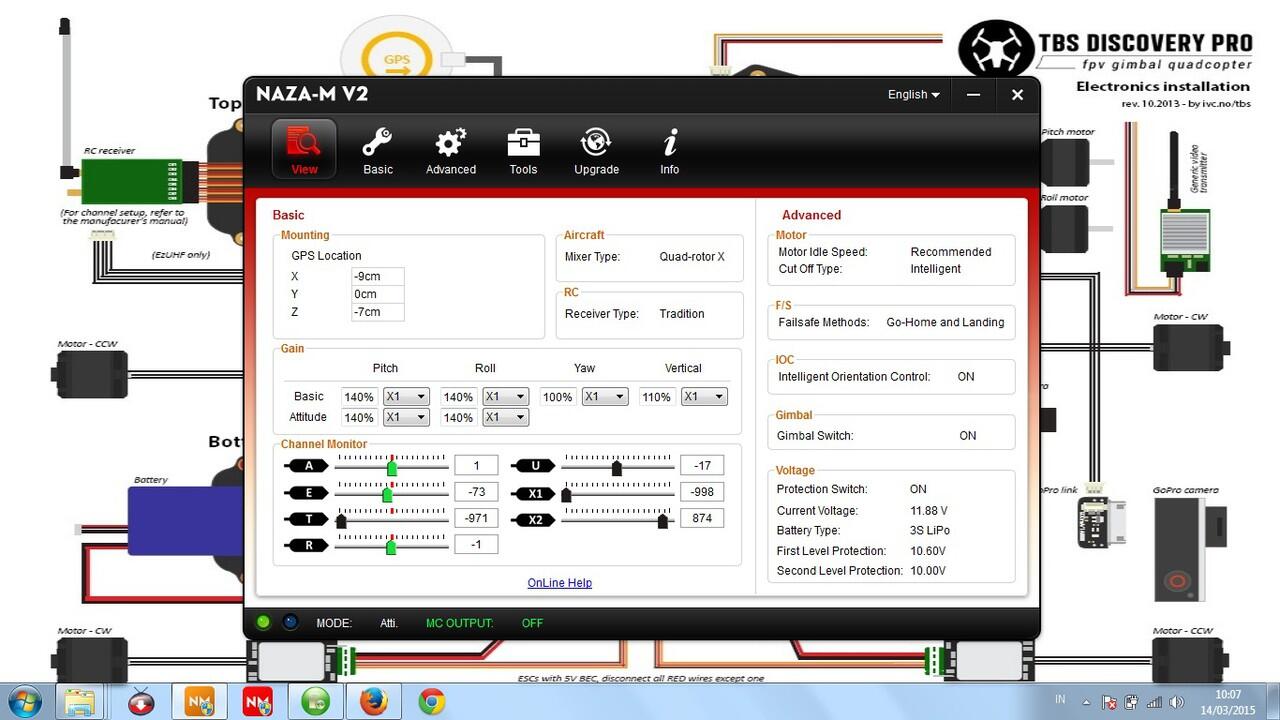Click the Current Voltage 11.88 V value

(929, 511)
